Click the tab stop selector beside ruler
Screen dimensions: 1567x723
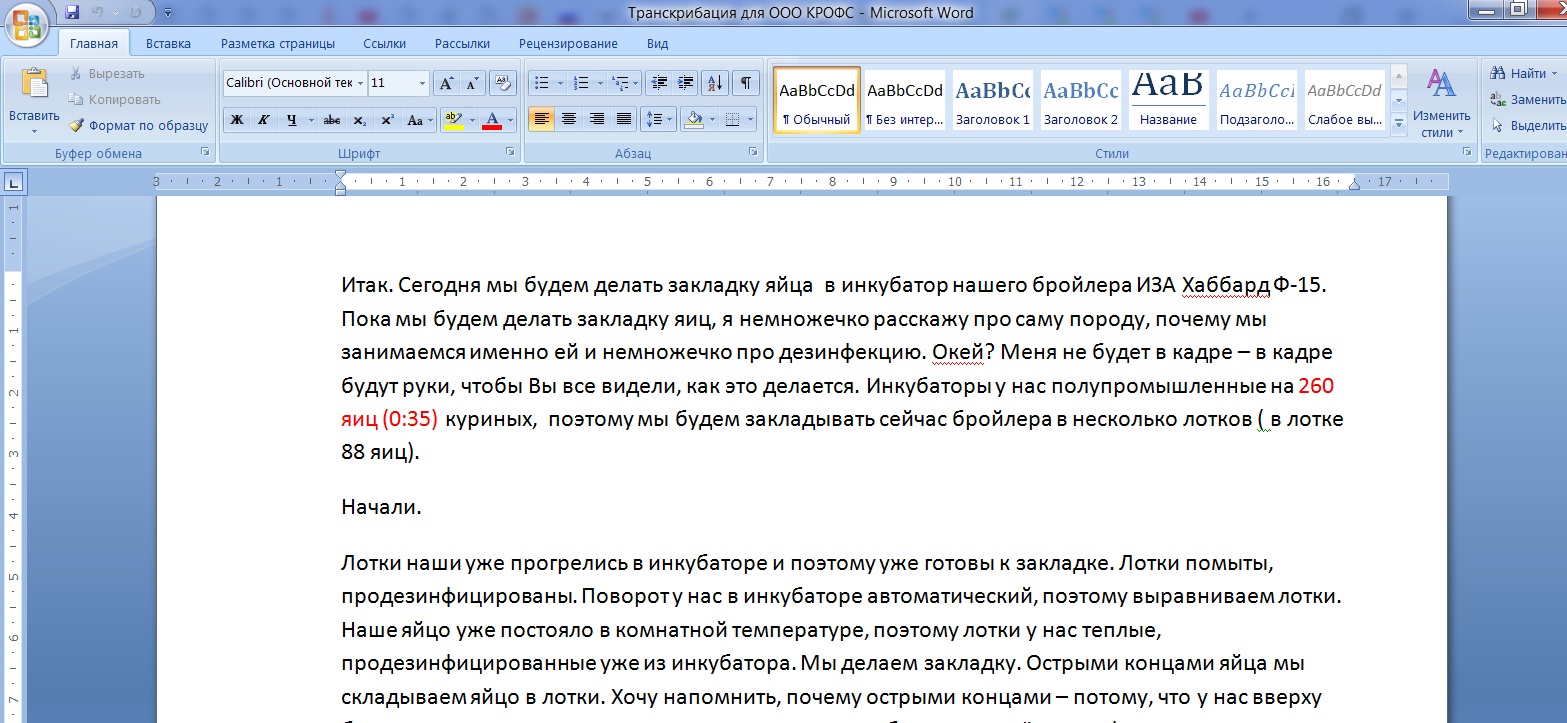14,182
